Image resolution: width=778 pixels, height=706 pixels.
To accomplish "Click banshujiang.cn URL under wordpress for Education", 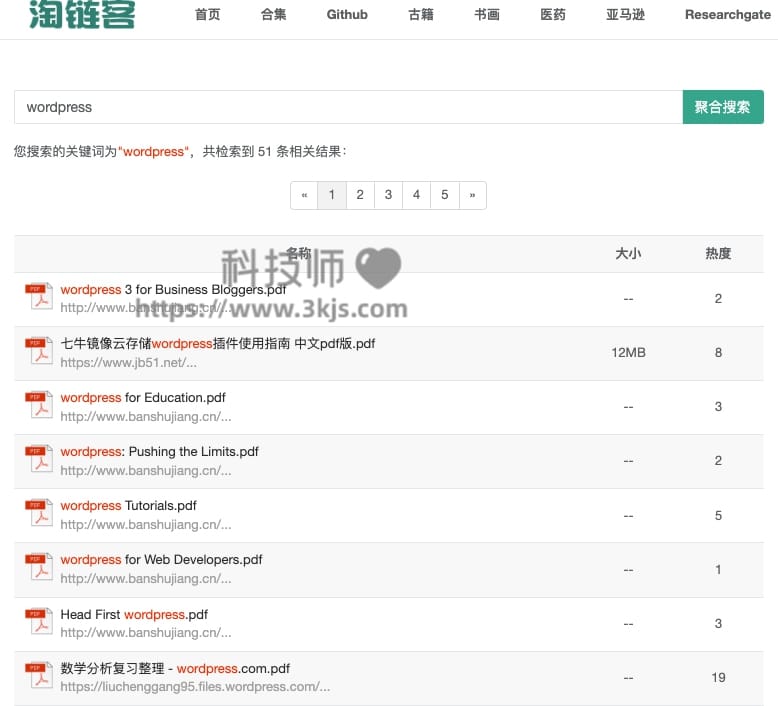I will (x=146, y=417).
